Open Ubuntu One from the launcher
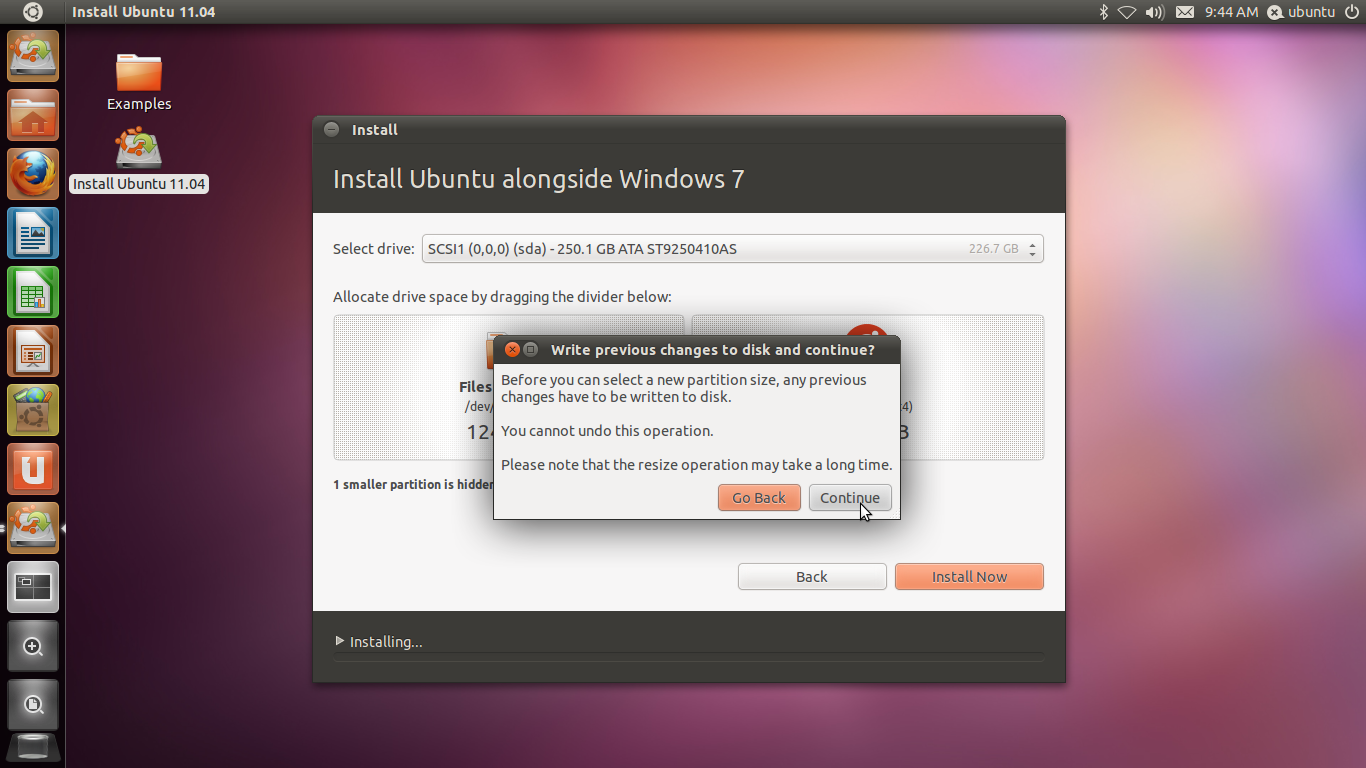 click(x=33, y=469)
